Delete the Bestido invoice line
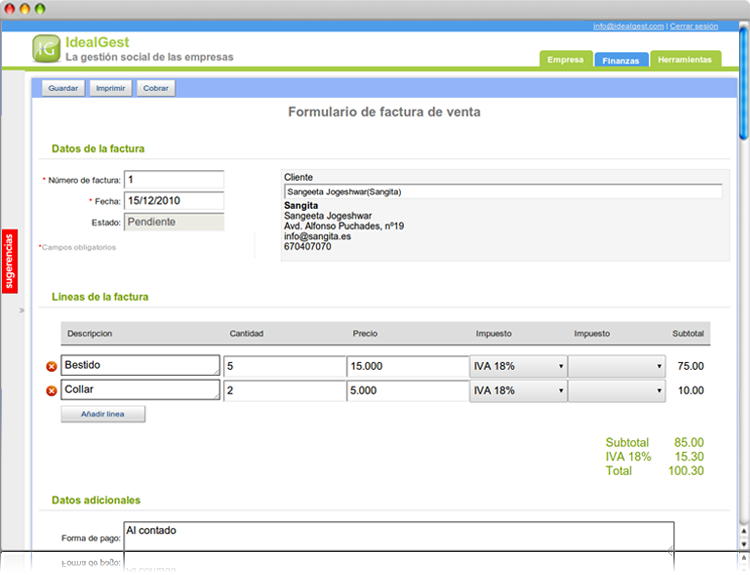The width and height of the screenshot is (750, 575). click(52, 366)
